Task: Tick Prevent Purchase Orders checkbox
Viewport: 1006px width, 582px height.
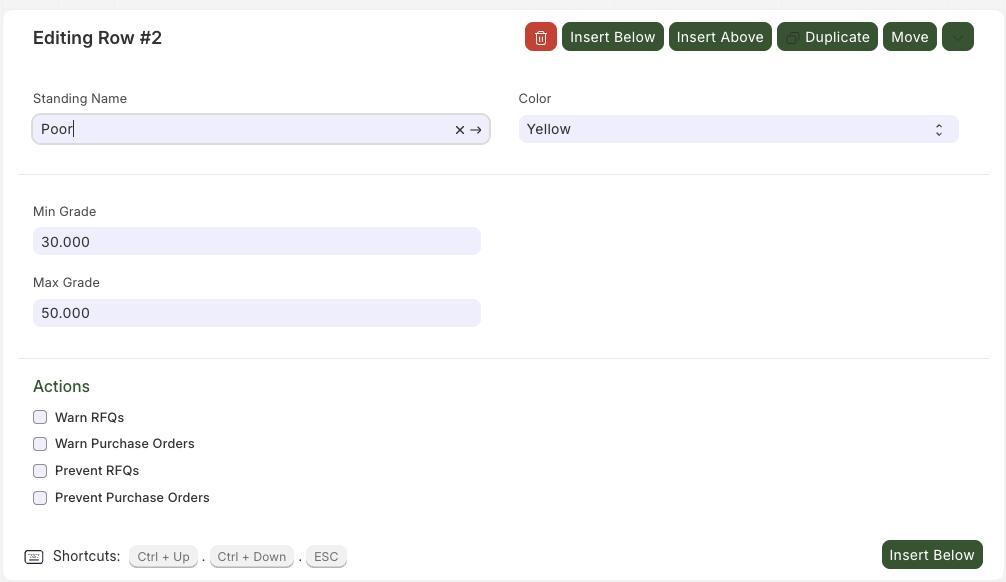Action: (x=40, y=498)
